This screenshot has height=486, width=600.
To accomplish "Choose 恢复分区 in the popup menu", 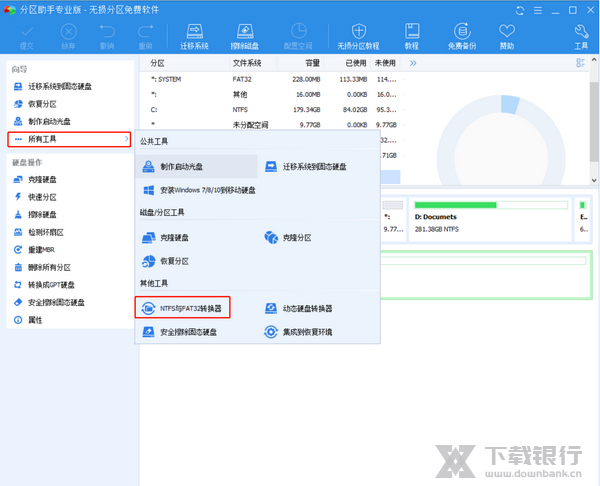I will [x=166, y=261].
